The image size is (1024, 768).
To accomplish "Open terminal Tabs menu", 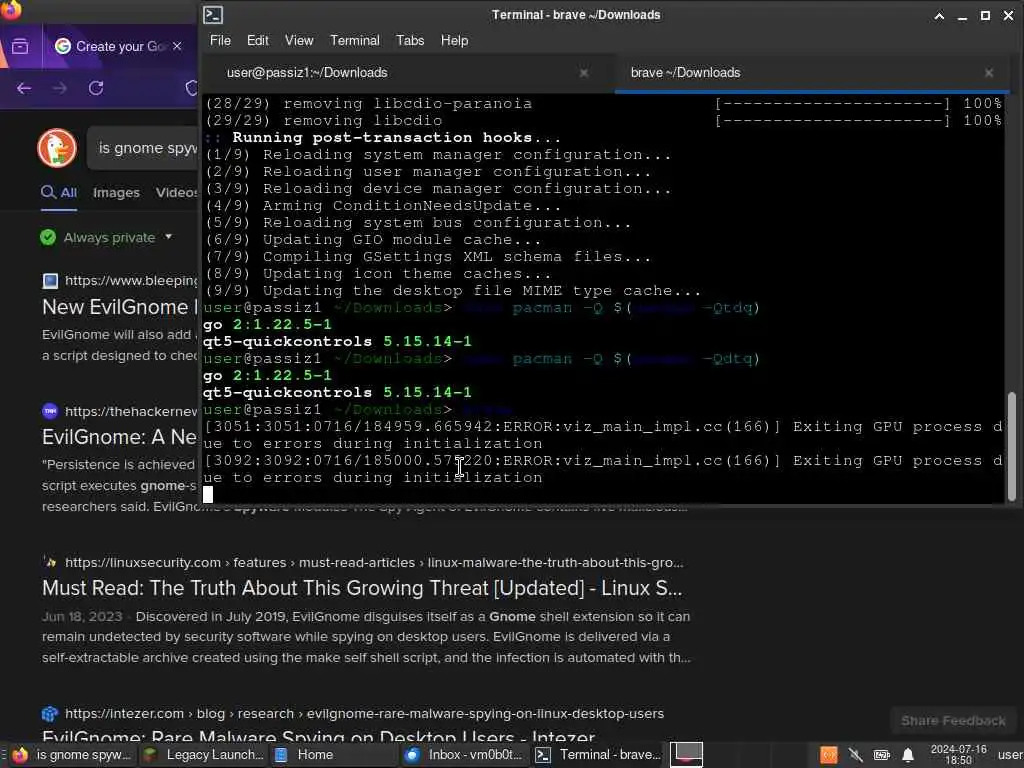I will (410, 40).
